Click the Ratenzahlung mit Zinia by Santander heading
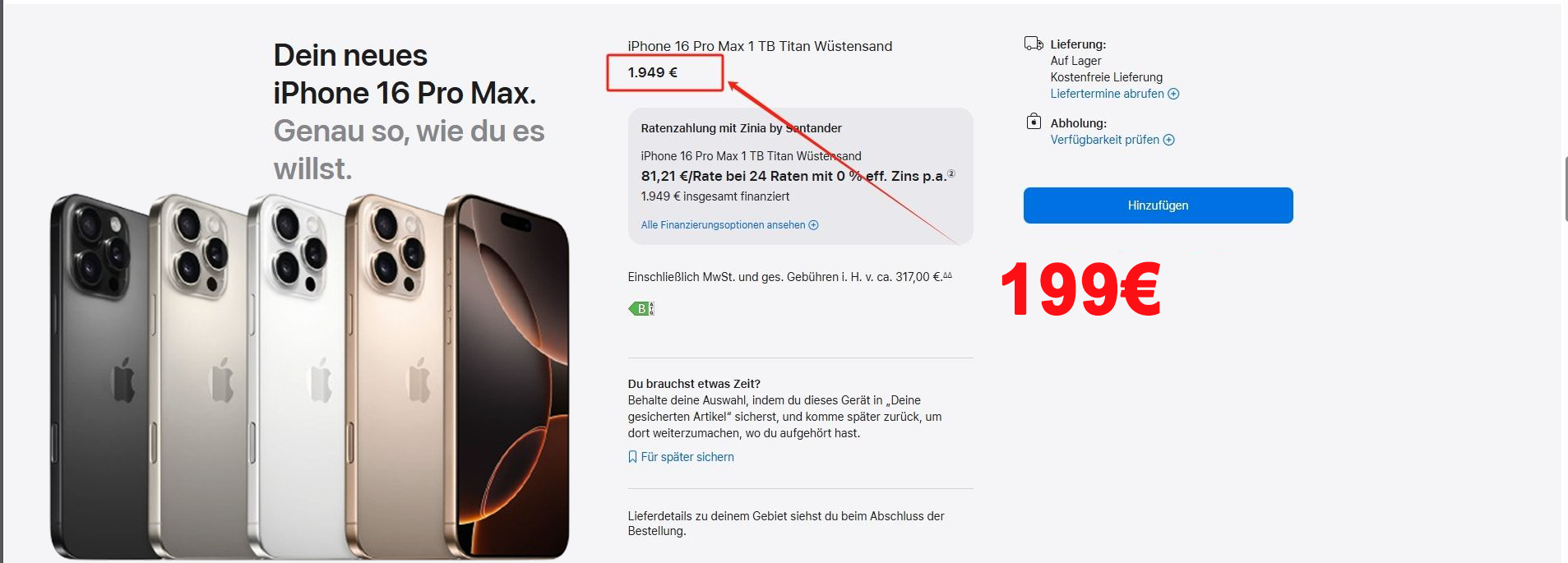This screenshot has width=1568, height=563. point(741,128)
